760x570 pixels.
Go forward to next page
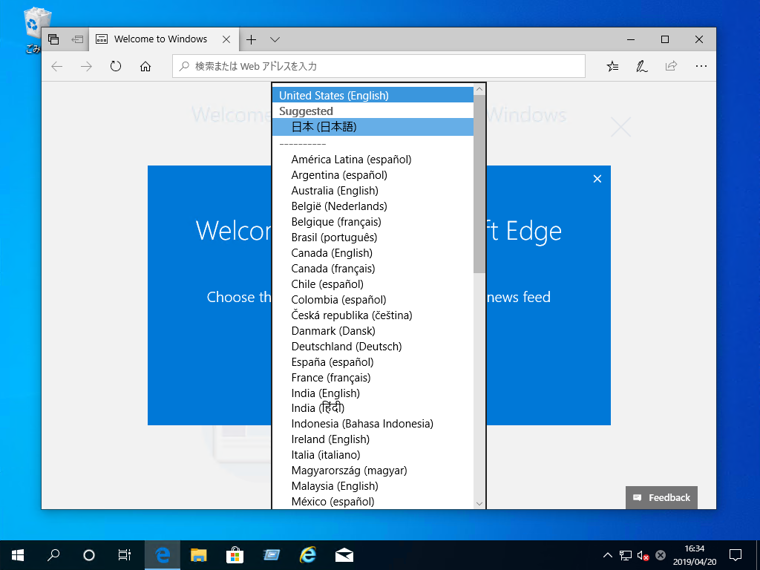pos(86,66)
